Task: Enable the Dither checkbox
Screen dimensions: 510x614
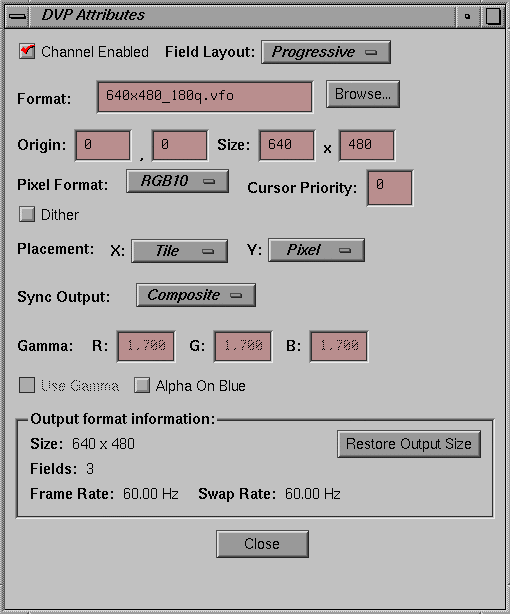Action: pyautogui.click(x=27, y=214)
